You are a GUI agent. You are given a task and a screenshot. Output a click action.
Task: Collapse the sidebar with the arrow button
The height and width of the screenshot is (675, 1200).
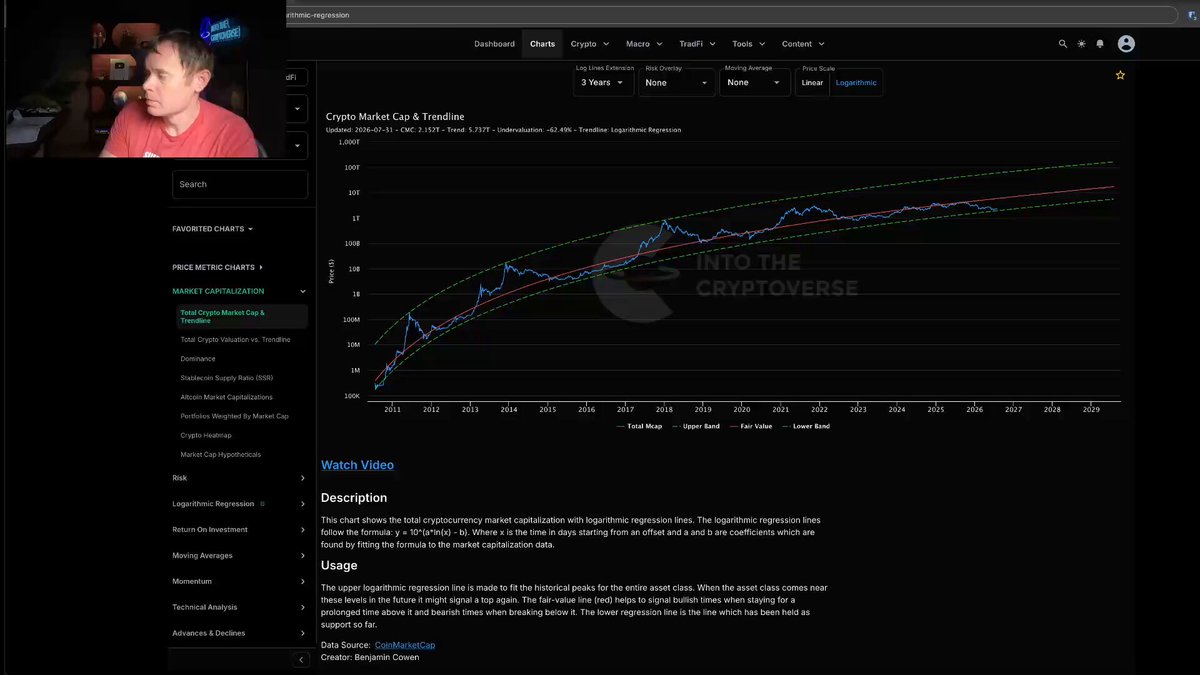pos(301,660)
